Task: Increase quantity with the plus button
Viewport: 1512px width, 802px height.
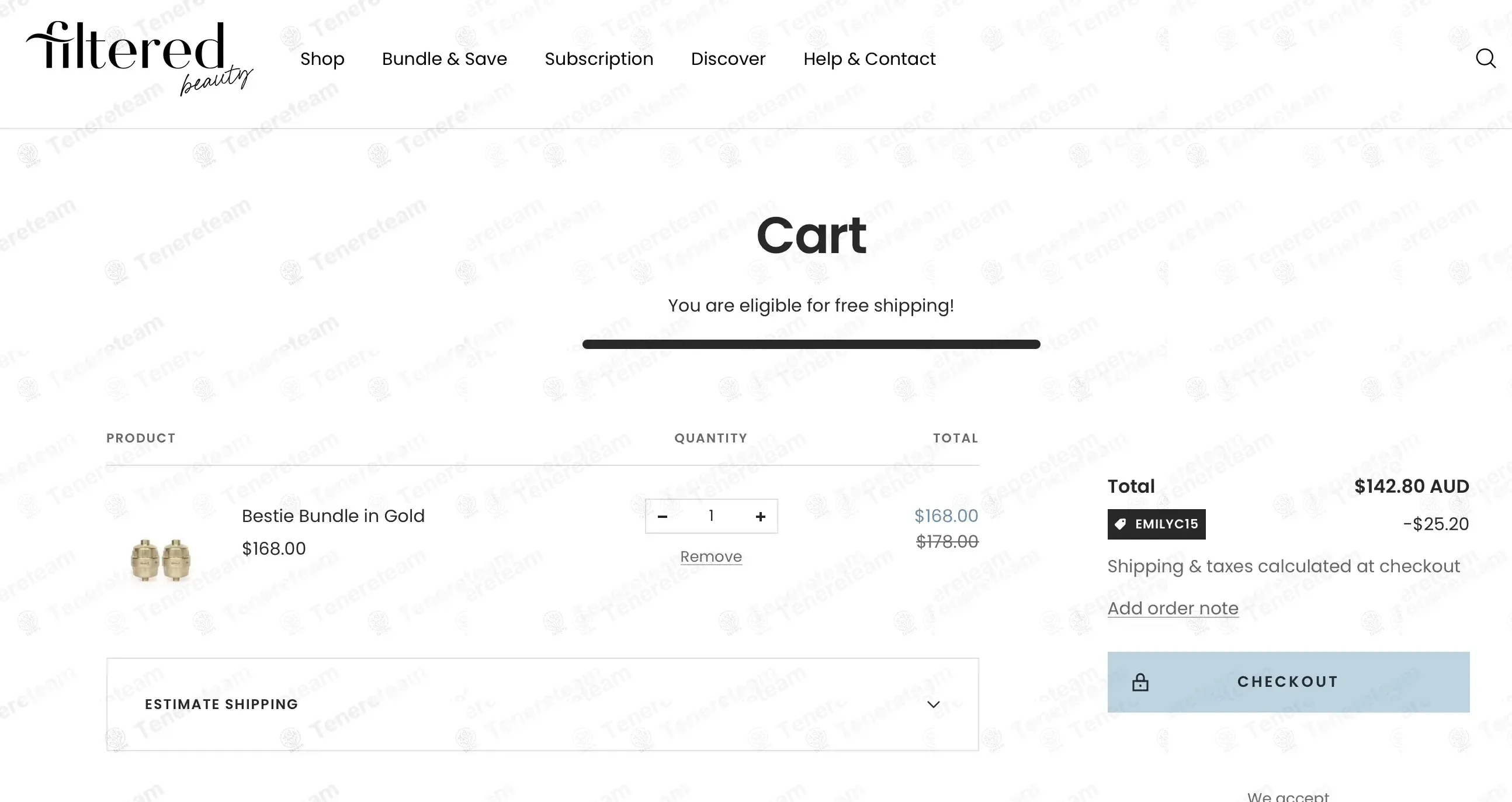Action: coord(761,517)
